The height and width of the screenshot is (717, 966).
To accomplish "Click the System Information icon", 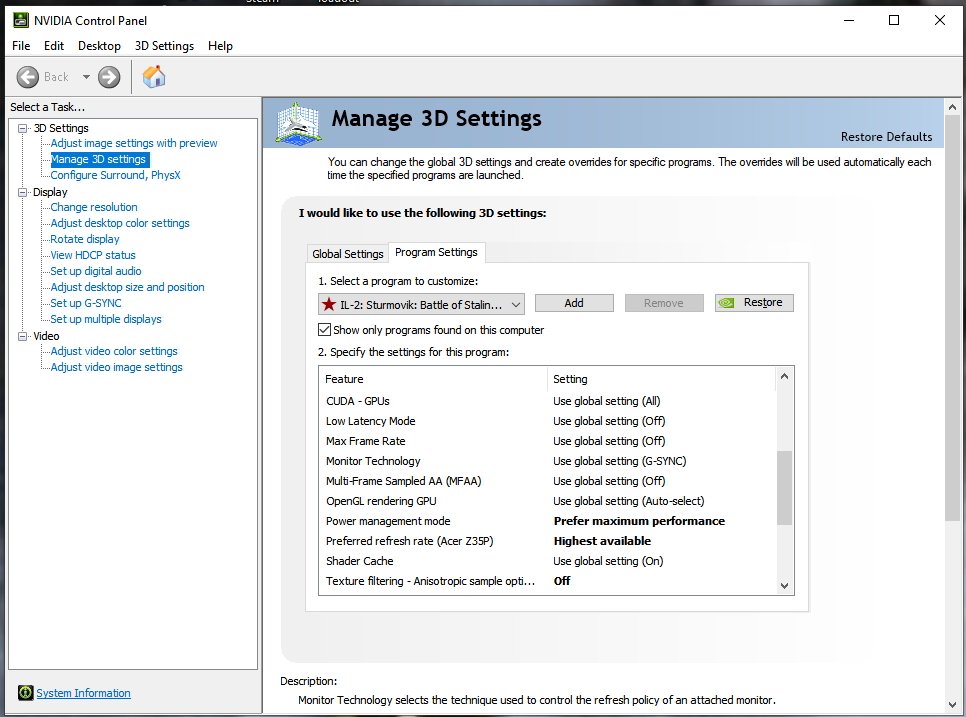I will coord(25,693).
